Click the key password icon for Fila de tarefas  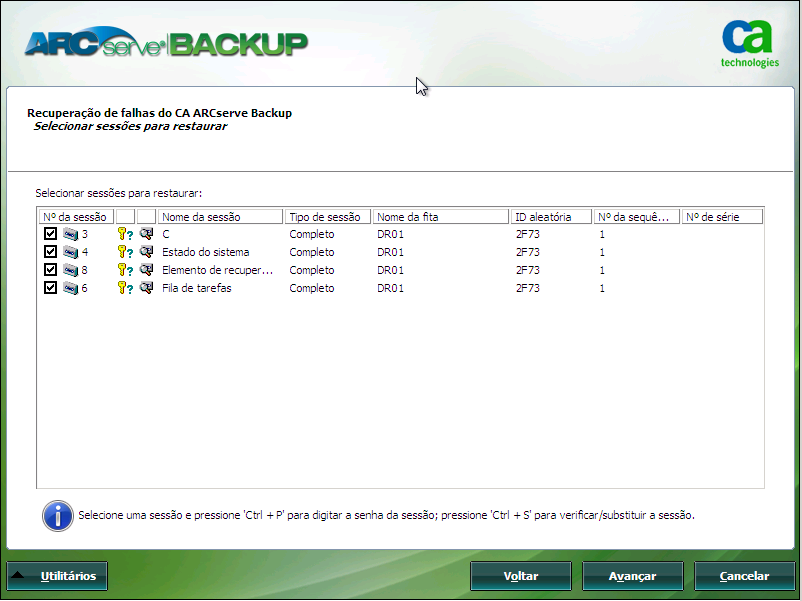point(125,288)
